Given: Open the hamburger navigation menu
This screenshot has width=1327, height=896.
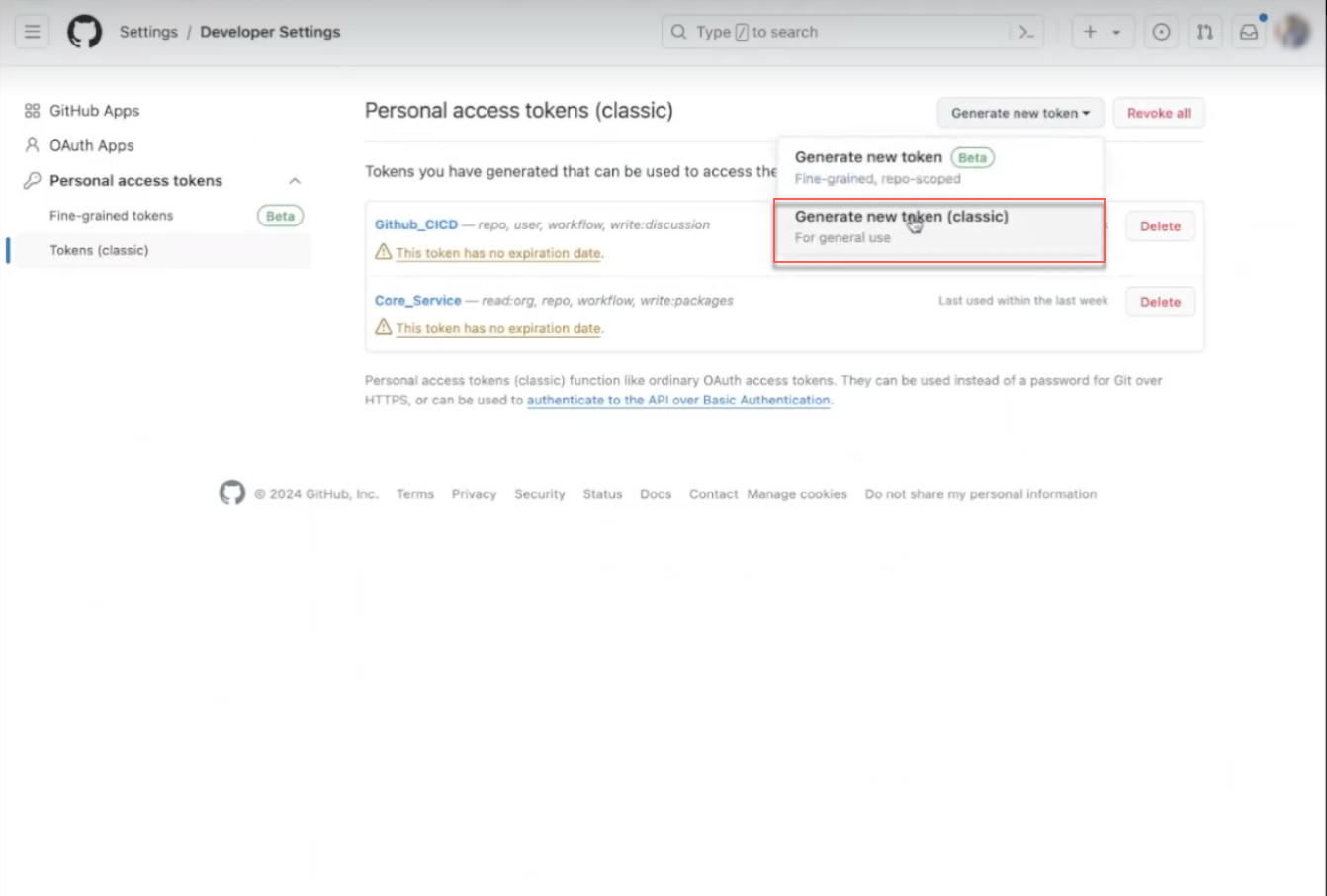Looking at the screenshot, I should (33, 32).
